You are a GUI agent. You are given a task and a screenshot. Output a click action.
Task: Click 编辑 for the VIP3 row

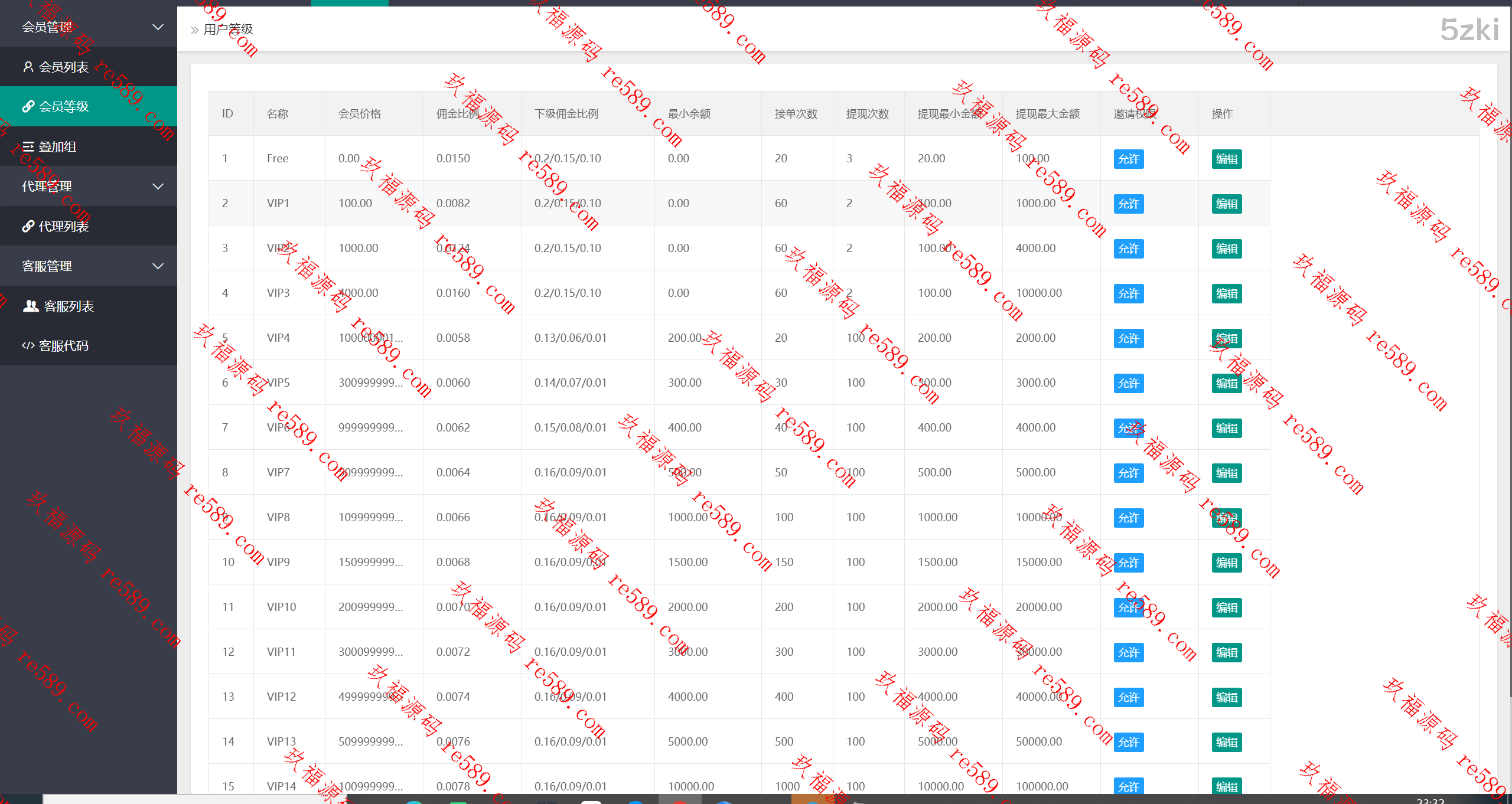coord(1226,293)
